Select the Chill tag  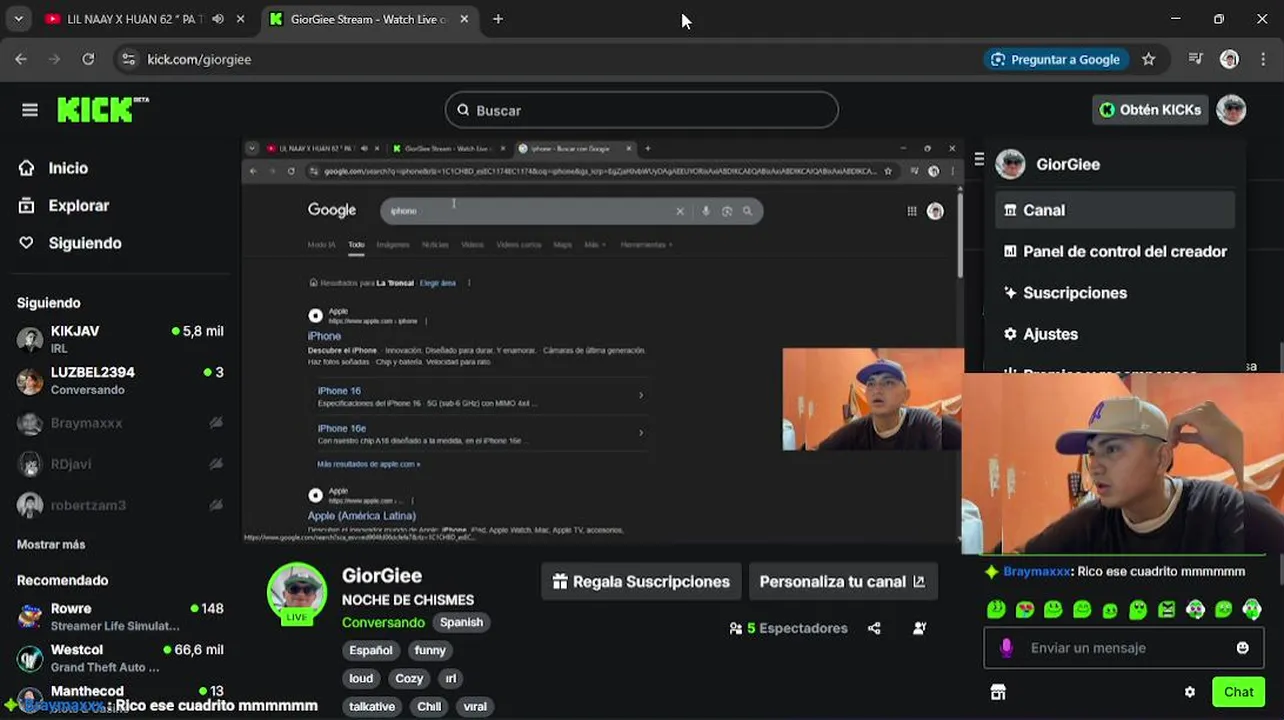429,706
